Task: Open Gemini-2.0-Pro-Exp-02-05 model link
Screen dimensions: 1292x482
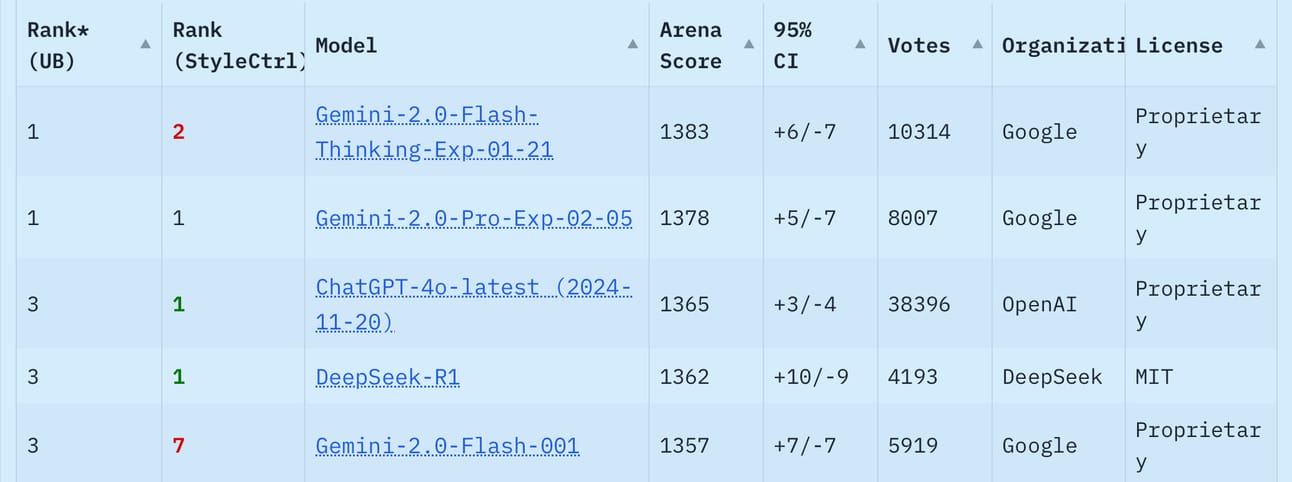Action: point(474,218)
